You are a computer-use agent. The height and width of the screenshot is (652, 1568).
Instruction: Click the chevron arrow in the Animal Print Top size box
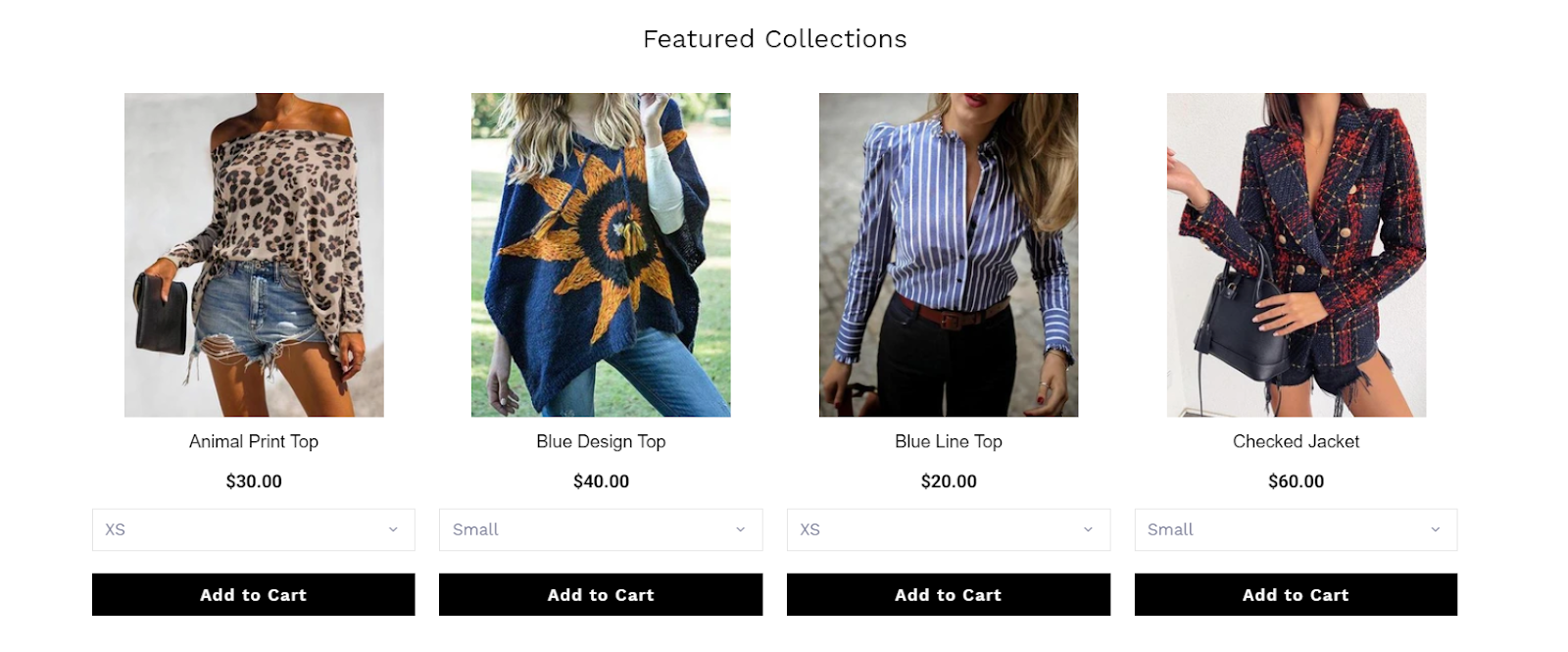pyautogui.click(x=393, y=529)
